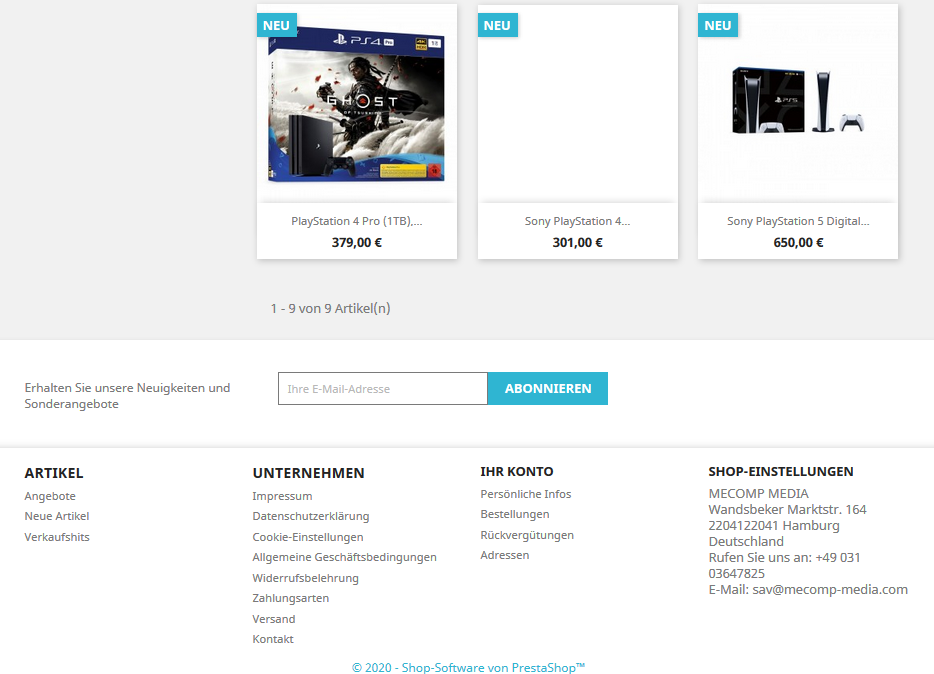The height and width of the screenshot is (674, 934).
Task: Click the '1 - 9 von 9 Artikel(n)' text
Action: [331, 308]
